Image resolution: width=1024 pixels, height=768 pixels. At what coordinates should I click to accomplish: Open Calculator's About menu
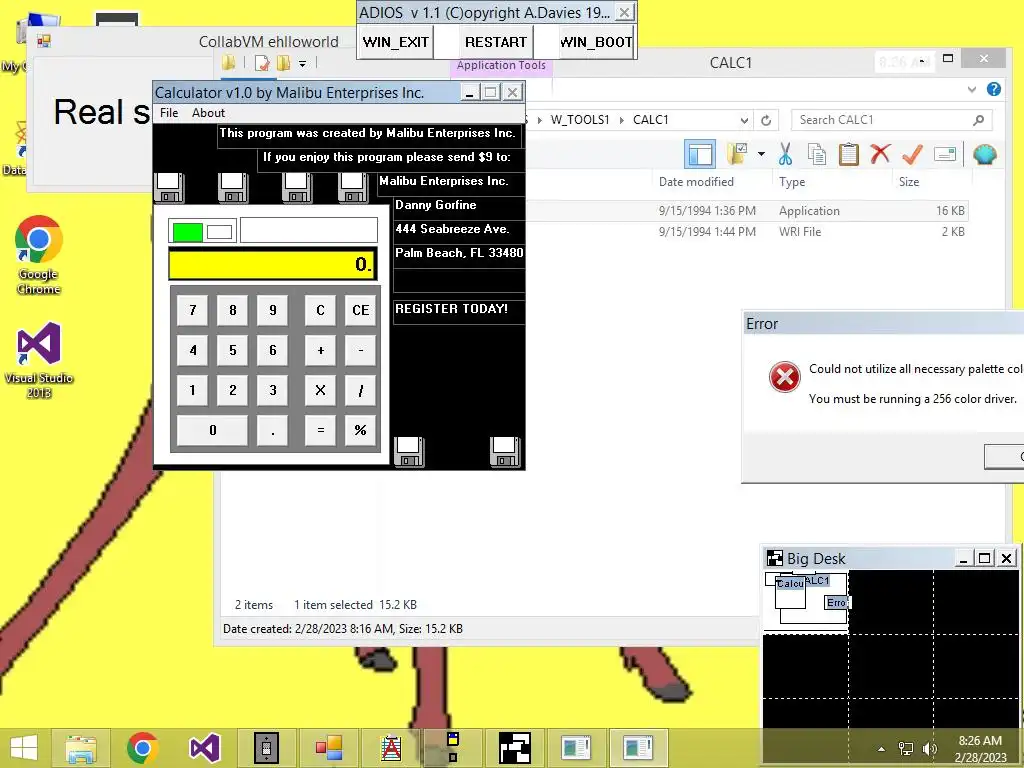click(208, 113)
